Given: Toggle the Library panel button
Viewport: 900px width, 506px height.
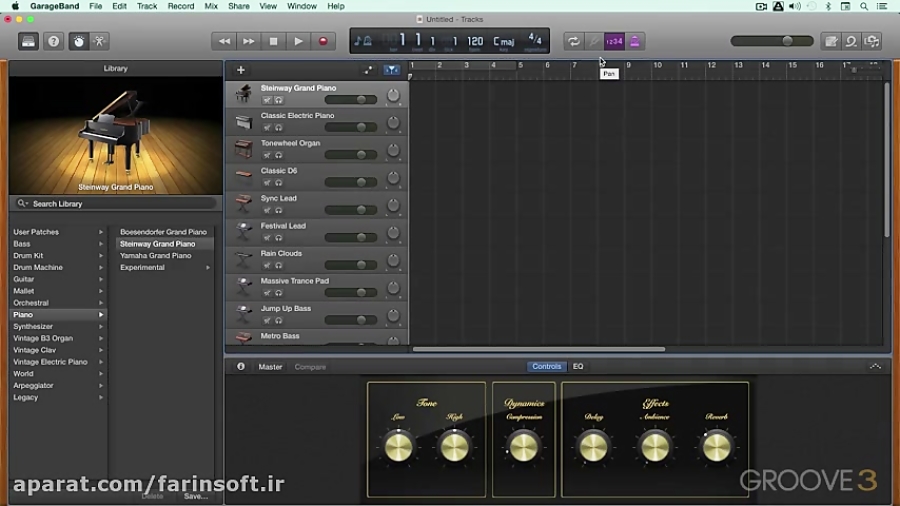Looking at the screenshot, I should (x=28, y=41).
